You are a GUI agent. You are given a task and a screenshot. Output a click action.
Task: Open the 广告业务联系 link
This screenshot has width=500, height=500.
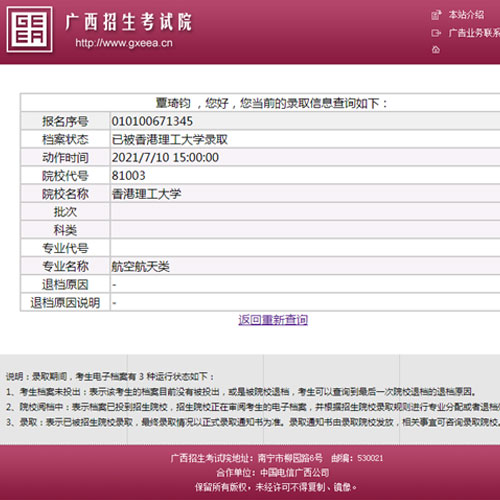click(474, 33)
